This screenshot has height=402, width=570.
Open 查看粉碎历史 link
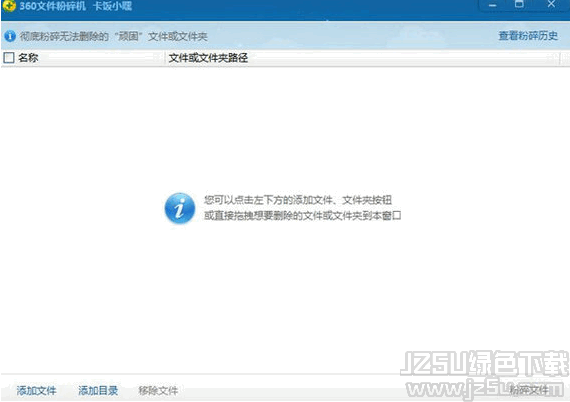528,36
